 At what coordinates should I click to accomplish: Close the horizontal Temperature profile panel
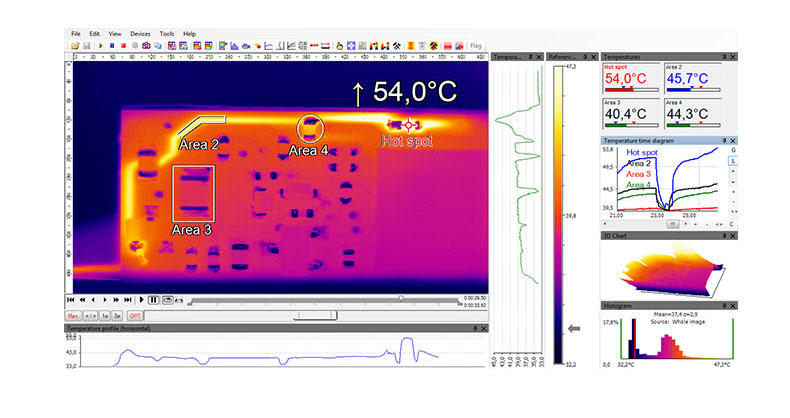(x=484, y=328)
